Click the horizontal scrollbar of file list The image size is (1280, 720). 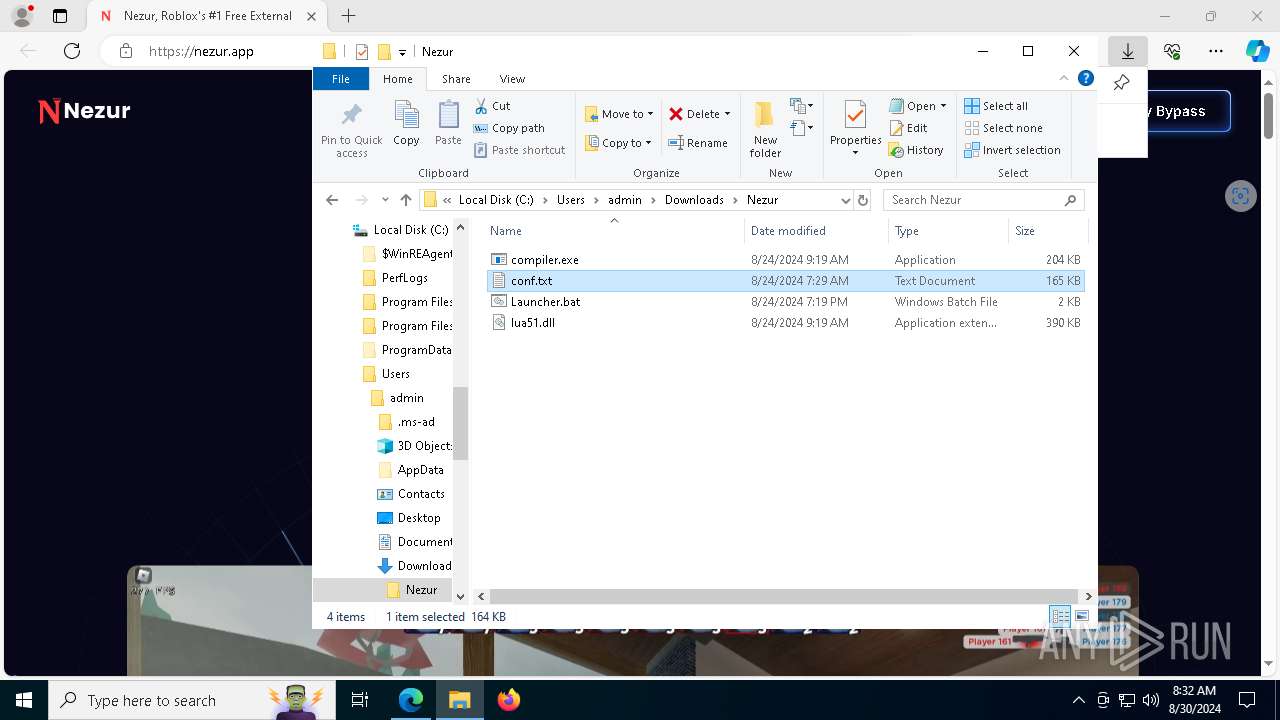click(x=783, y=596)
